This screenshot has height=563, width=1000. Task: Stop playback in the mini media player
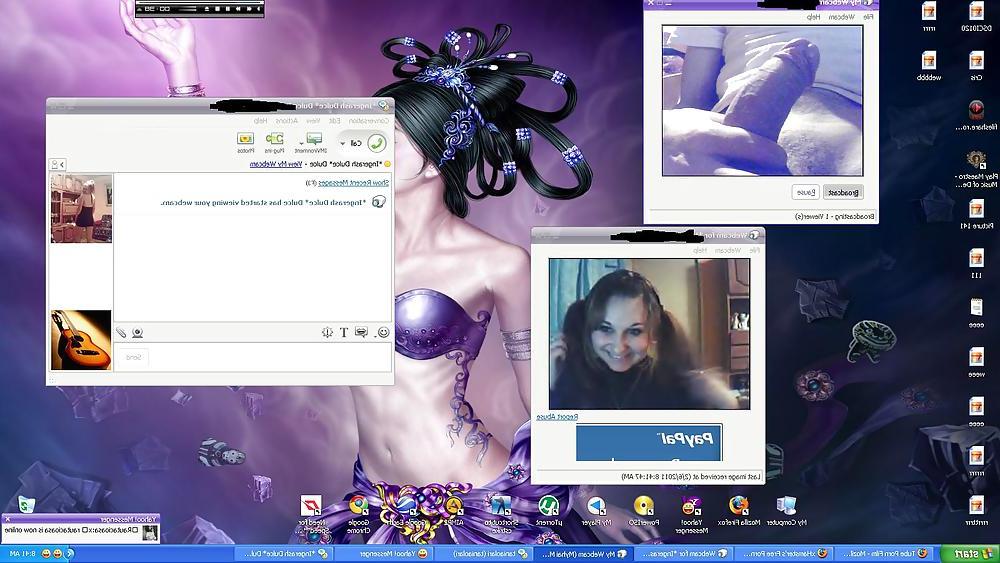pos(217,9)
